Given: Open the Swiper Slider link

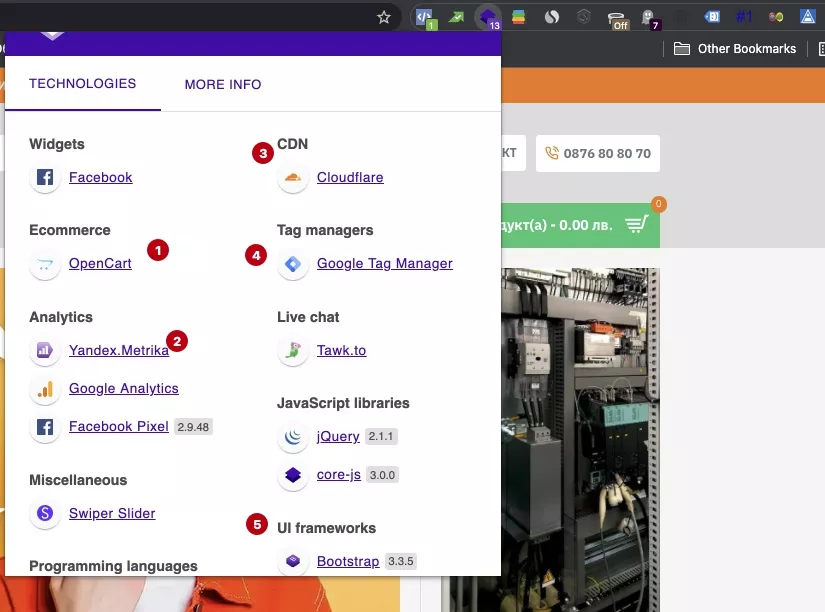Looking at the screenshot, I should coord(112,513).
